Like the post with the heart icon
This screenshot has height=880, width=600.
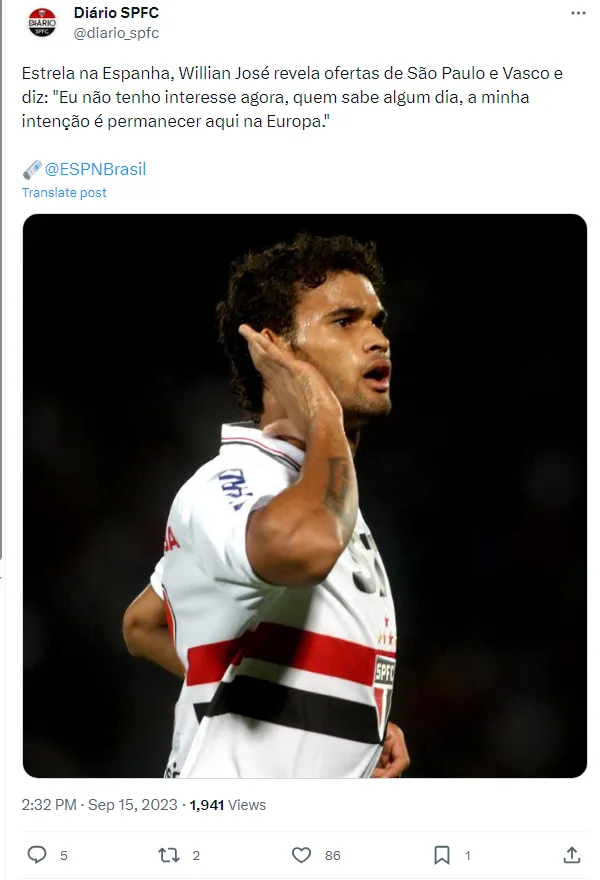click(x=301, y=855)
